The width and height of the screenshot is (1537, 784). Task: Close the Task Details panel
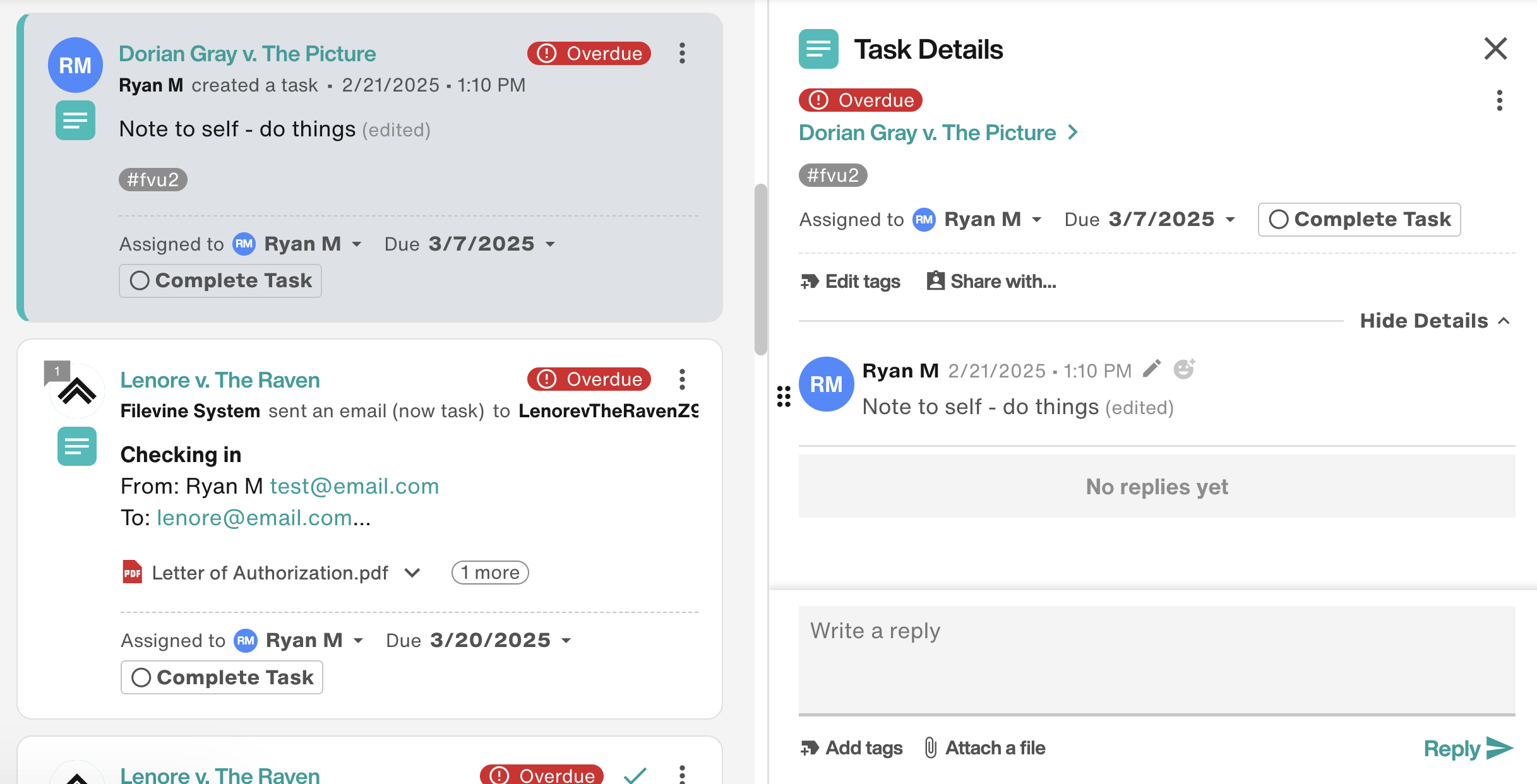(1495, 49)
